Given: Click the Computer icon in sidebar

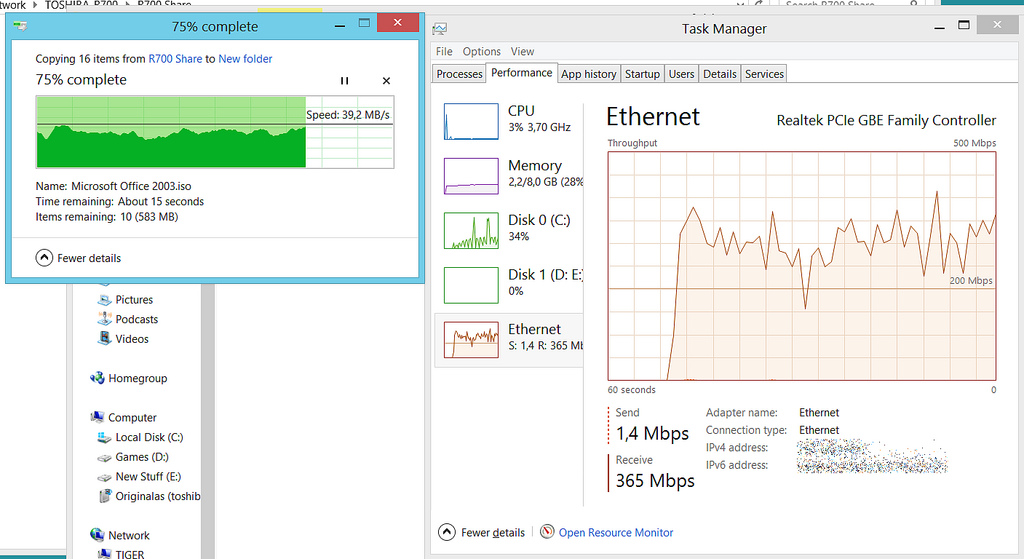Looking at the screenshot, I should coord(97,417).
